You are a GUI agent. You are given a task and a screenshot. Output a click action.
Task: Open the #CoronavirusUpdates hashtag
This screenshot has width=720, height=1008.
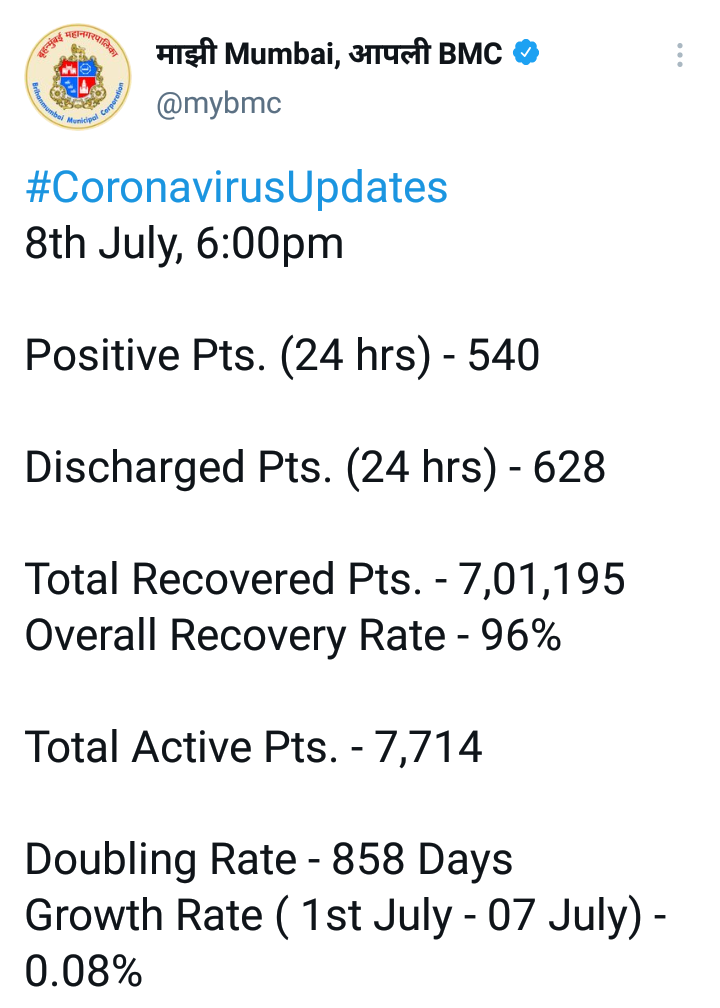pos(236,188)
